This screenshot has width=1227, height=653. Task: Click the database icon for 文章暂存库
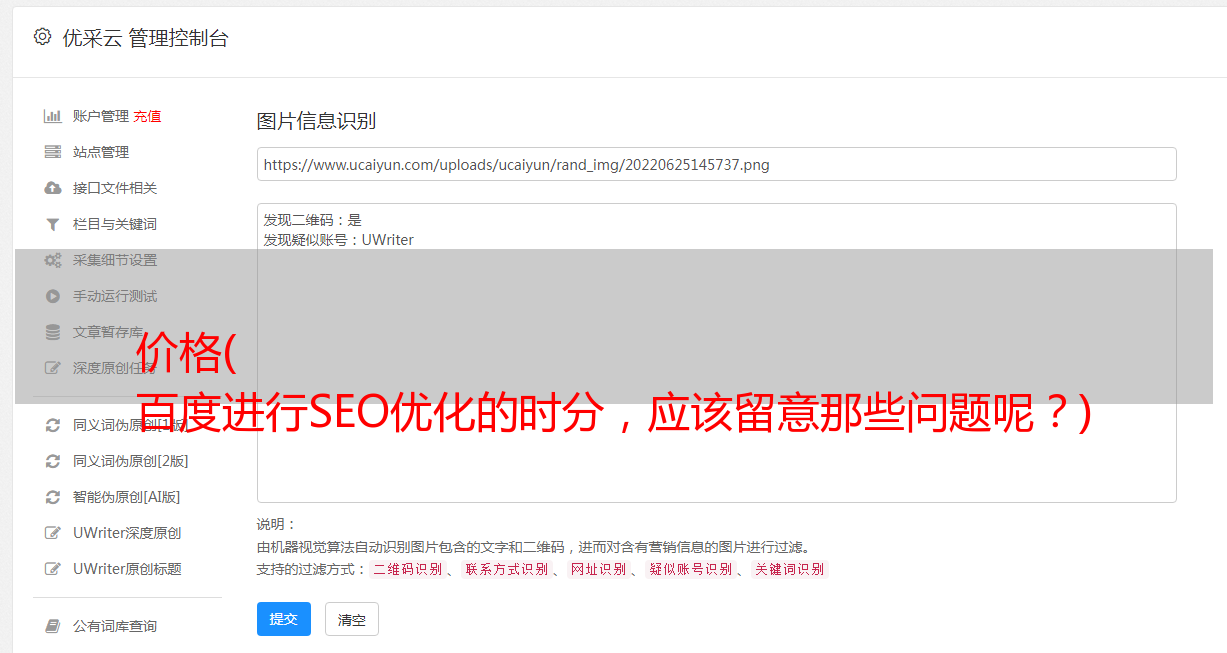(x=53, y=332)
